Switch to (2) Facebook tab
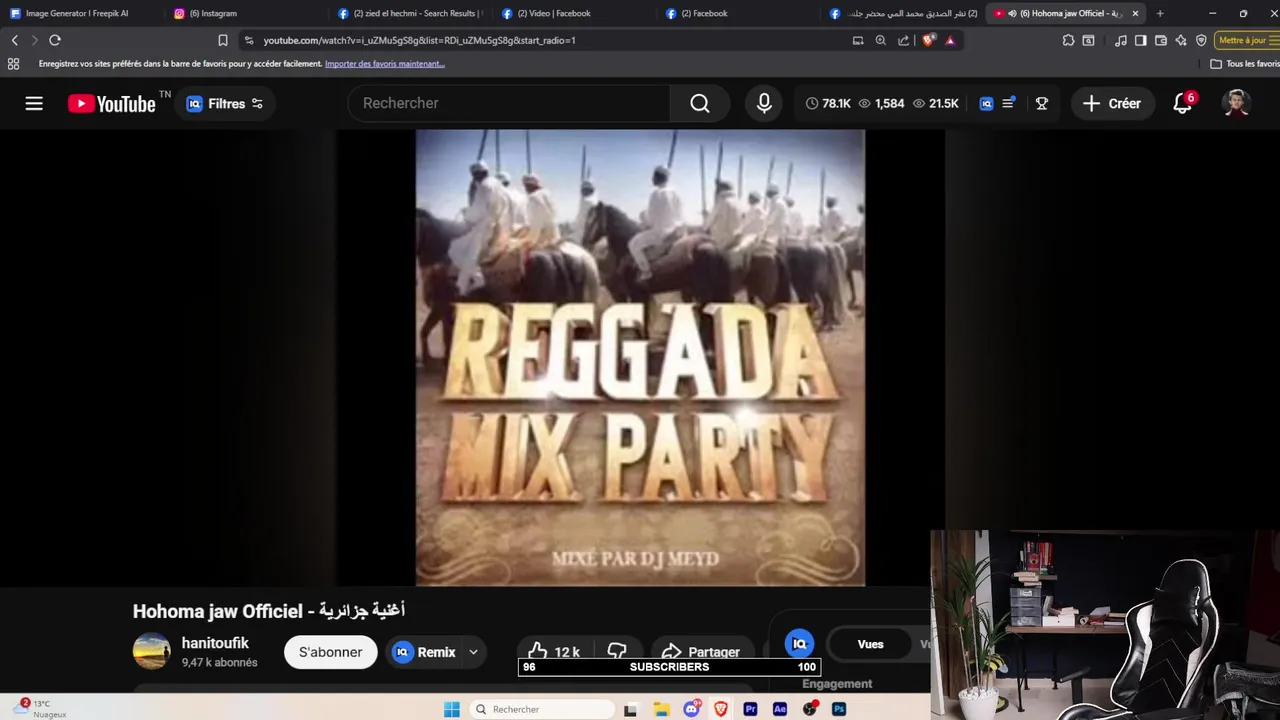The width and height of the screenshot is (1280, 720). (x=738, y=13)
